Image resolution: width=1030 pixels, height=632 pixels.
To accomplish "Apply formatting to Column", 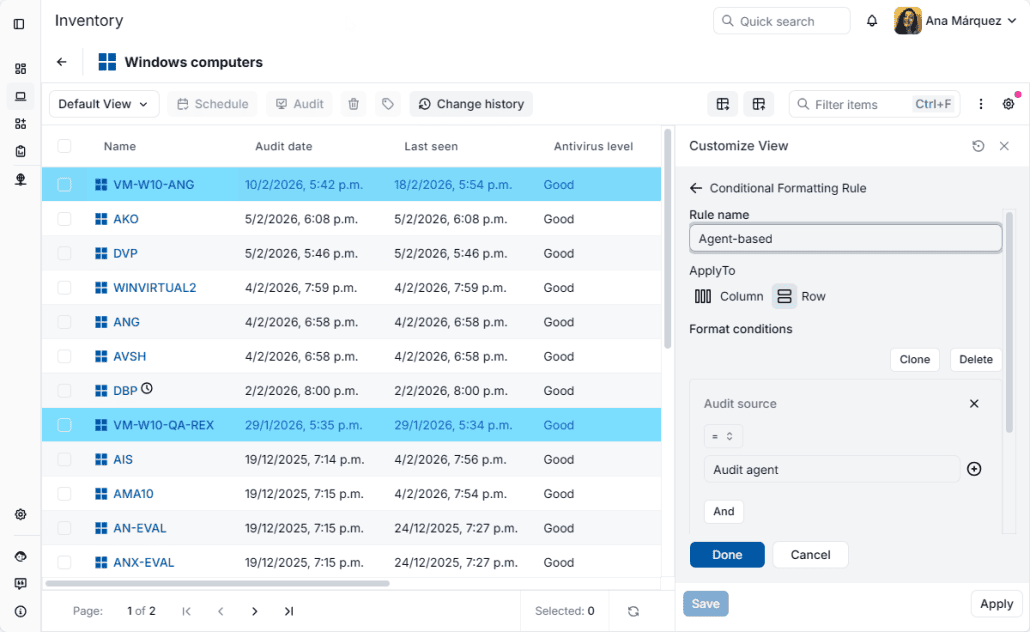I will point(728,296).
